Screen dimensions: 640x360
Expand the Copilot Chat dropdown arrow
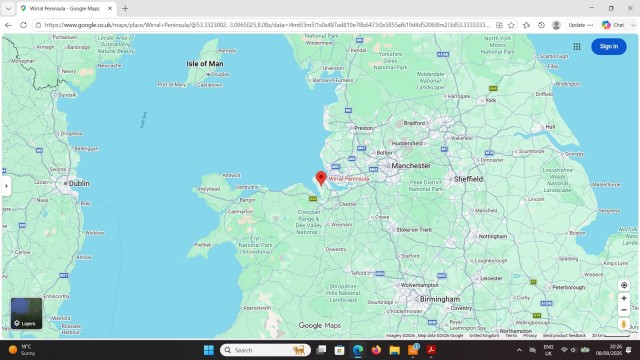633,25
